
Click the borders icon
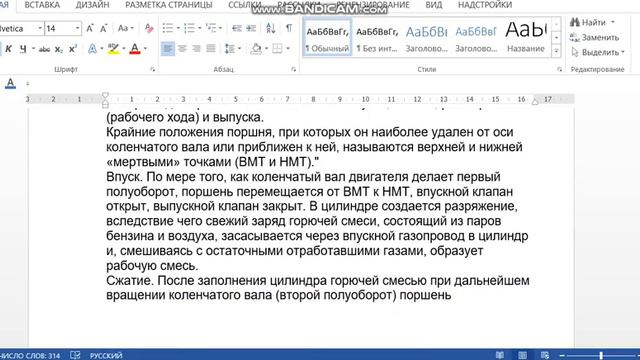pos(277,49)
